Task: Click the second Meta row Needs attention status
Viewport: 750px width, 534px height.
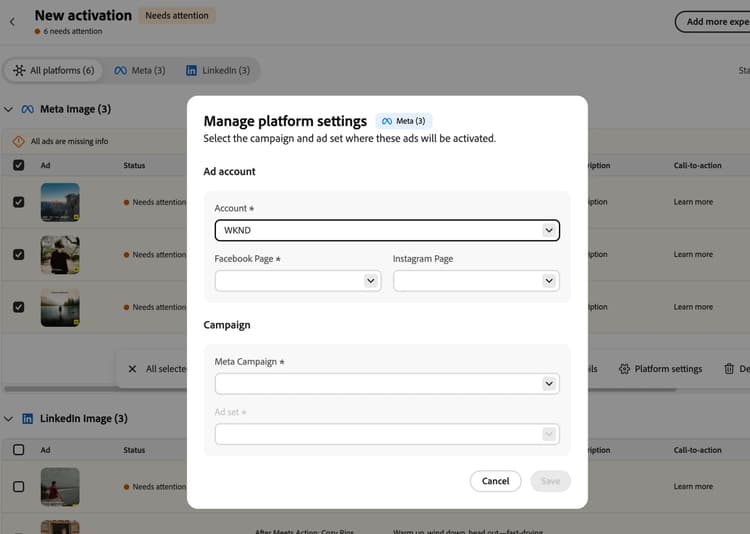Action: coord(155,255)
